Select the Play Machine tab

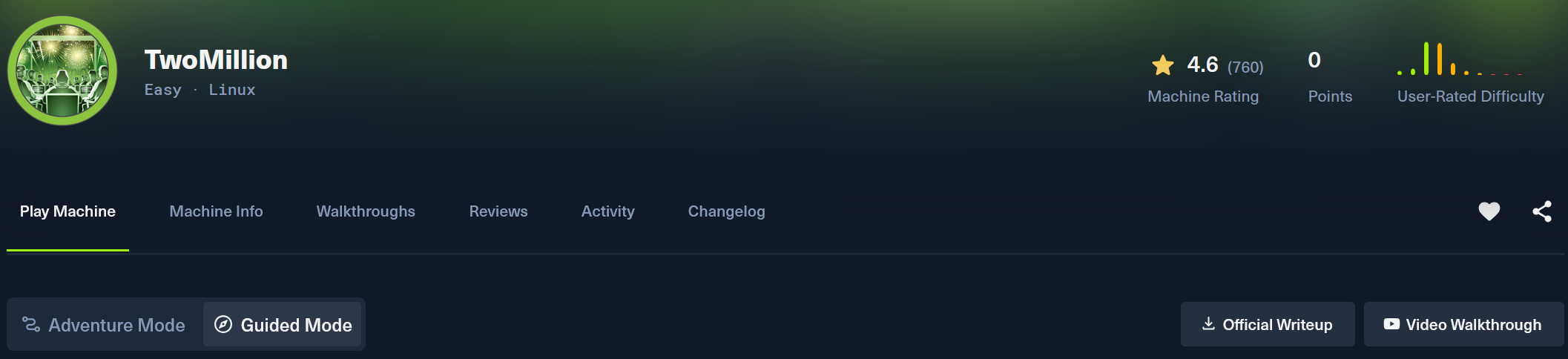pos(67,211)
